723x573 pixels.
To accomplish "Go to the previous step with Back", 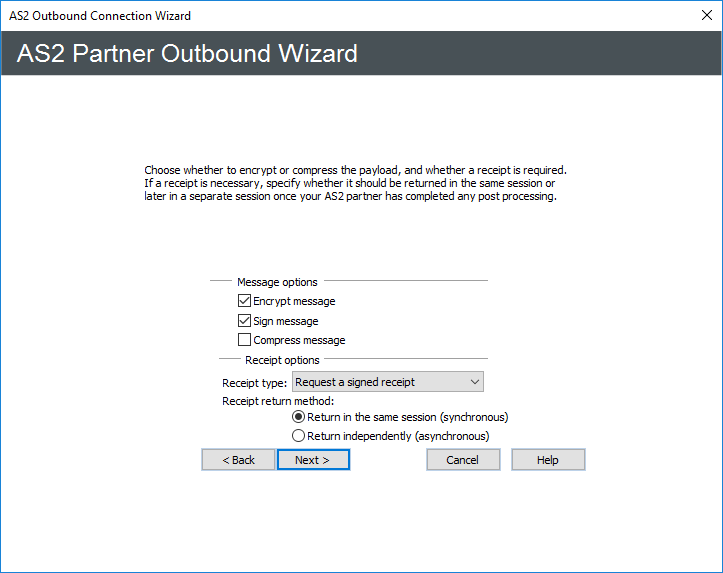I will click(x=238, y=460).
